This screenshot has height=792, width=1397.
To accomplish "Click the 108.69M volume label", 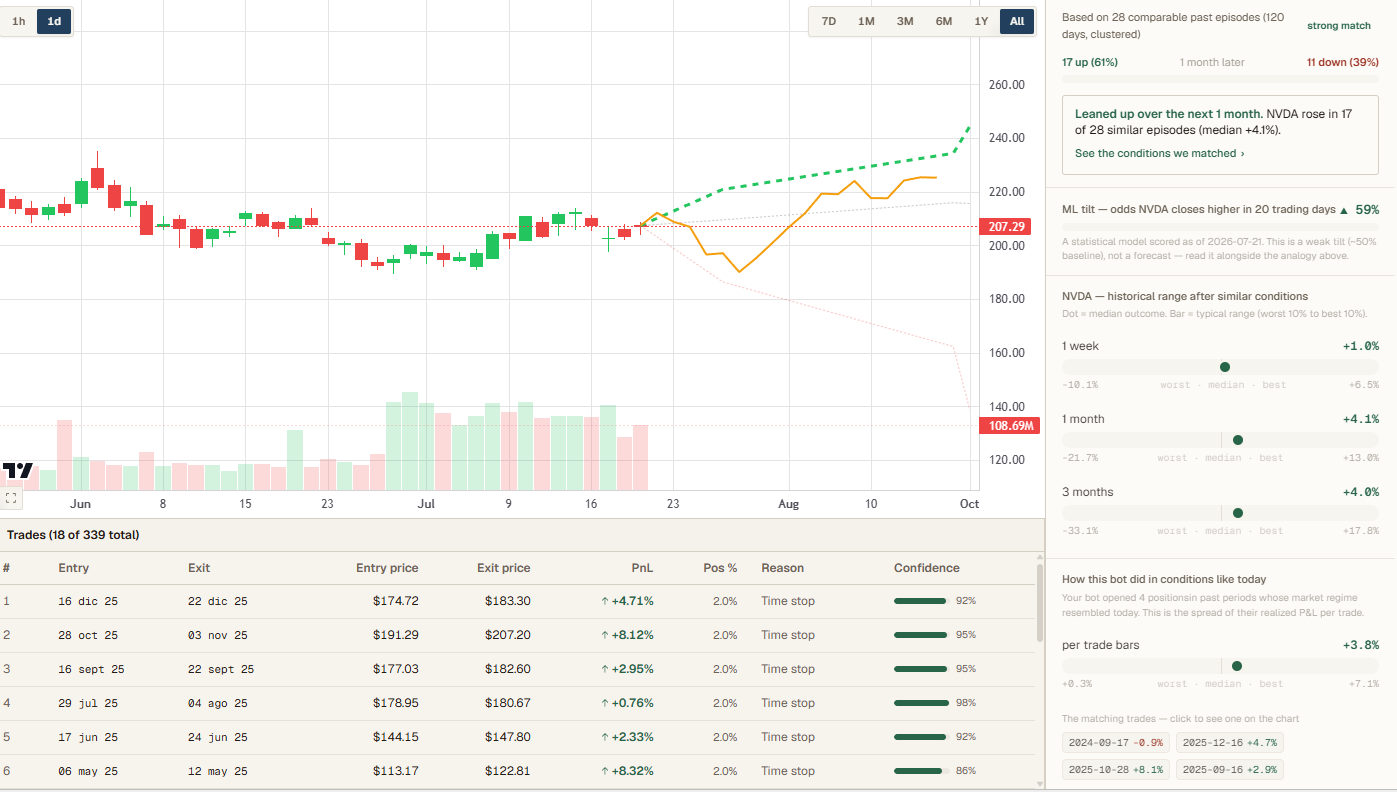I will (1011, 426).
